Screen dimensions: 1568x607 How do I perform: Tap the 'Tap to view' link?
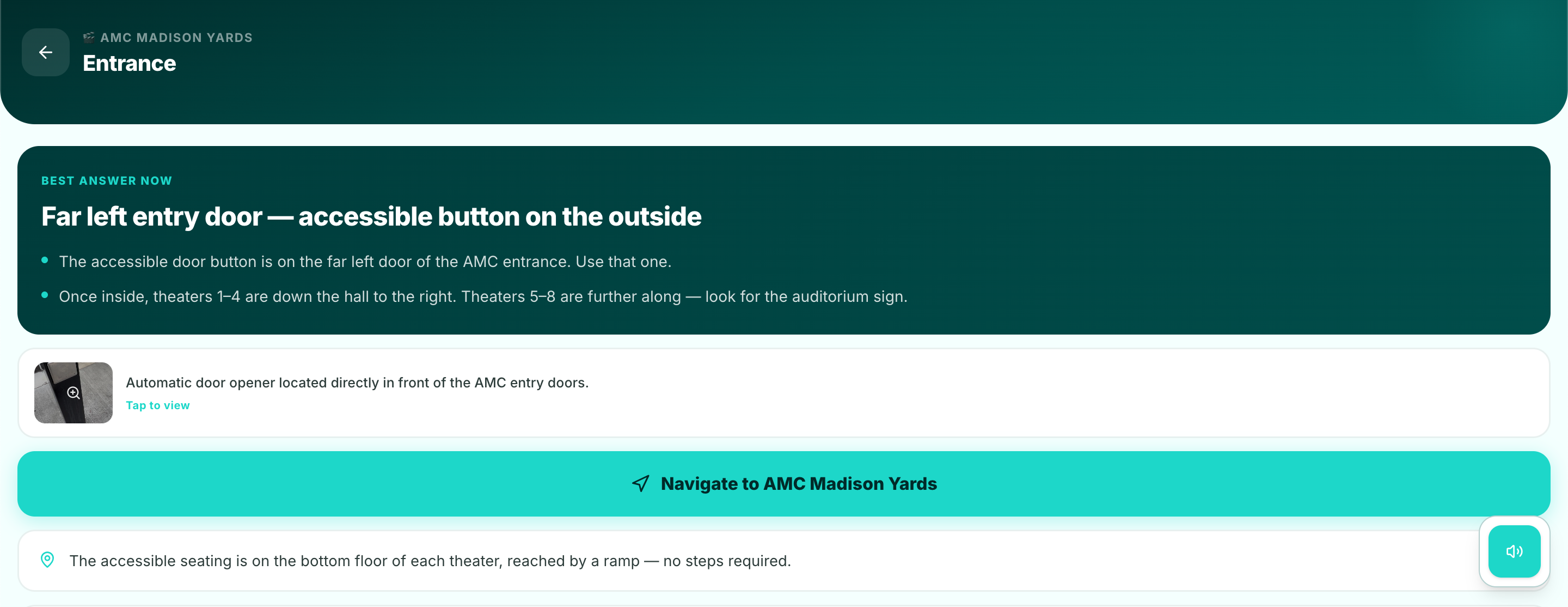point(158,405)
